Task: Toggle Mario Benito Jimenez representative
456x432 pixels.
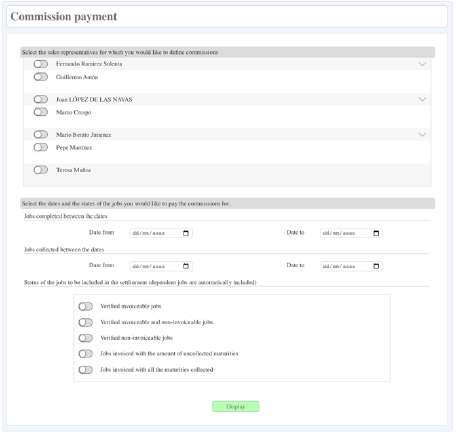Action: coord(41,134)
